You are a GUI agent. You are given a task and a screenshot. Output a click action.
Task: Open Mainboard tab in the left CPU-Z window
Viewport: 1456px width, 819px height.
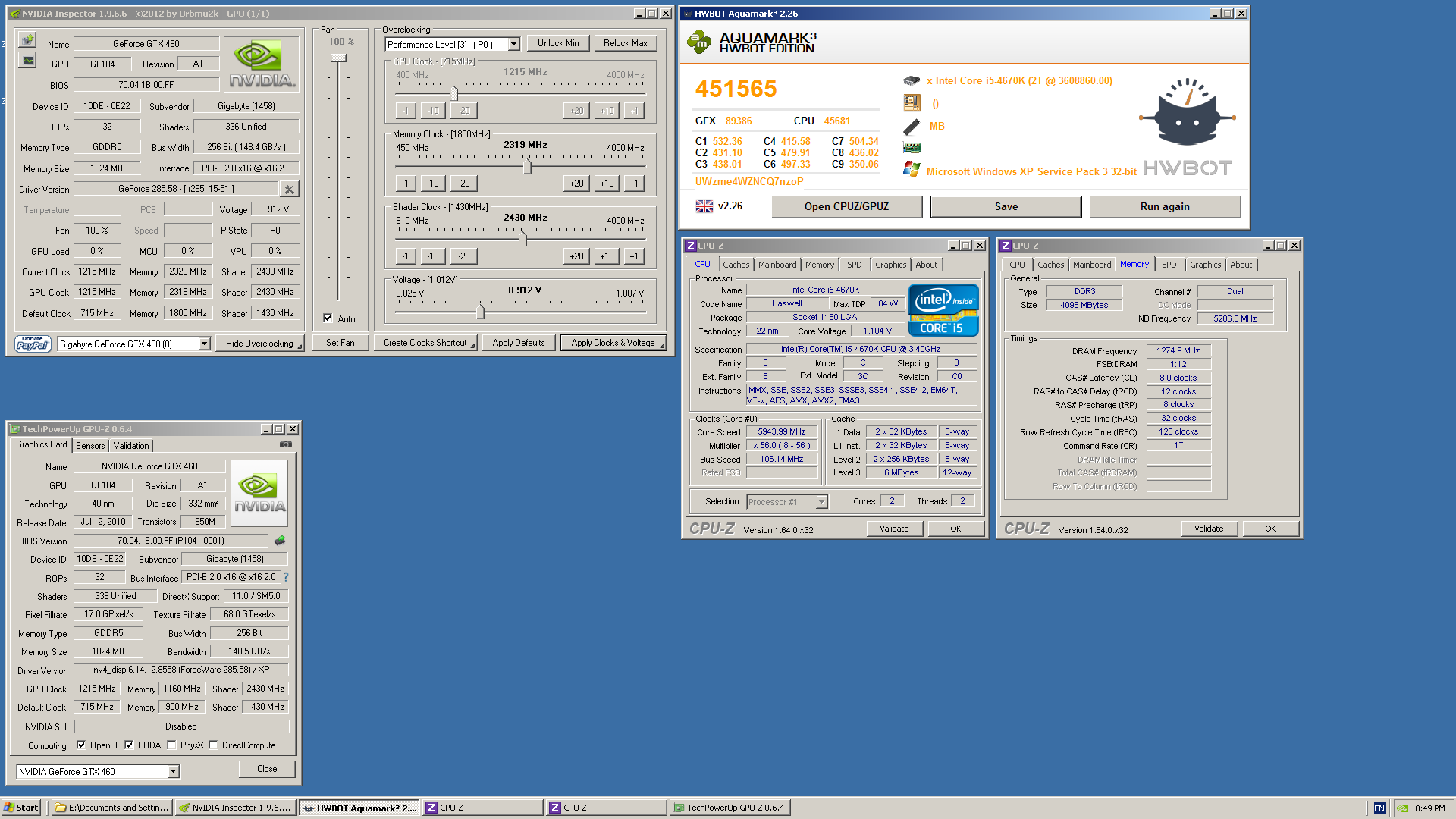(x=777, y=265)
